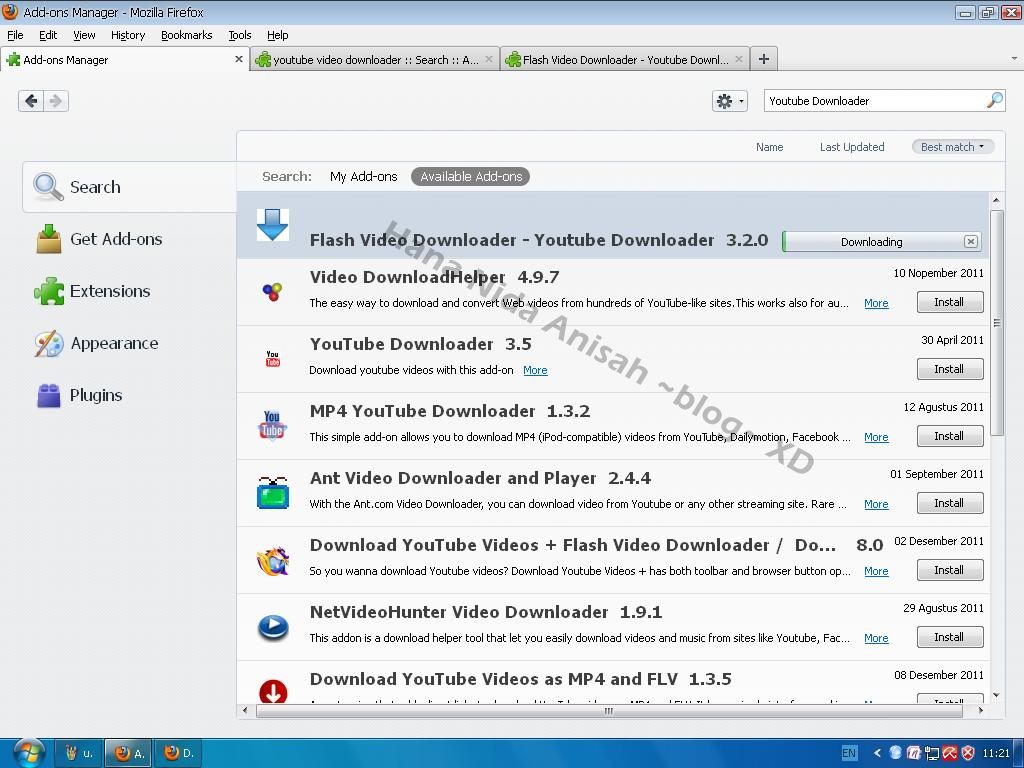Click the NetVideoHunter play icon

272,627
